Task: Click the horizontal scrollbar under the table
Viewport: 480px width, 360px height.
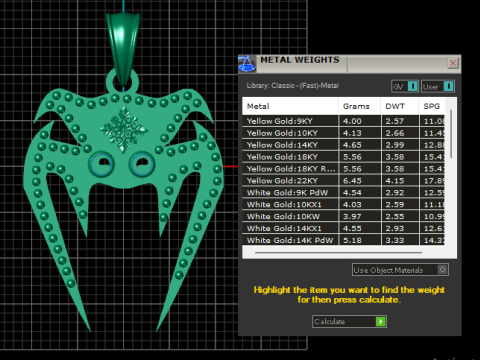Action: coord(338,253)
